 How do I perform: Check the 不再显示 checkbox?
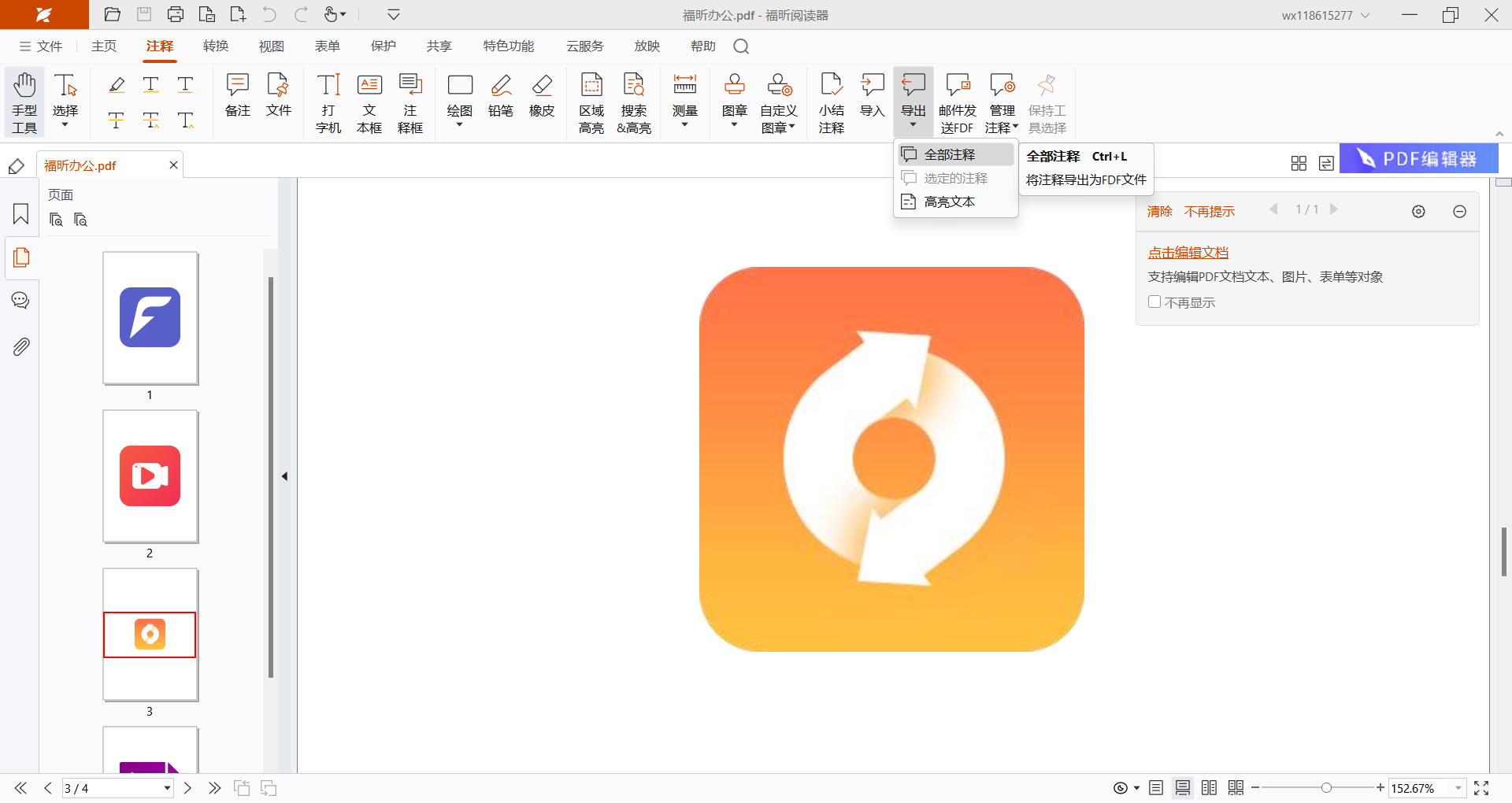(1154, 302)
